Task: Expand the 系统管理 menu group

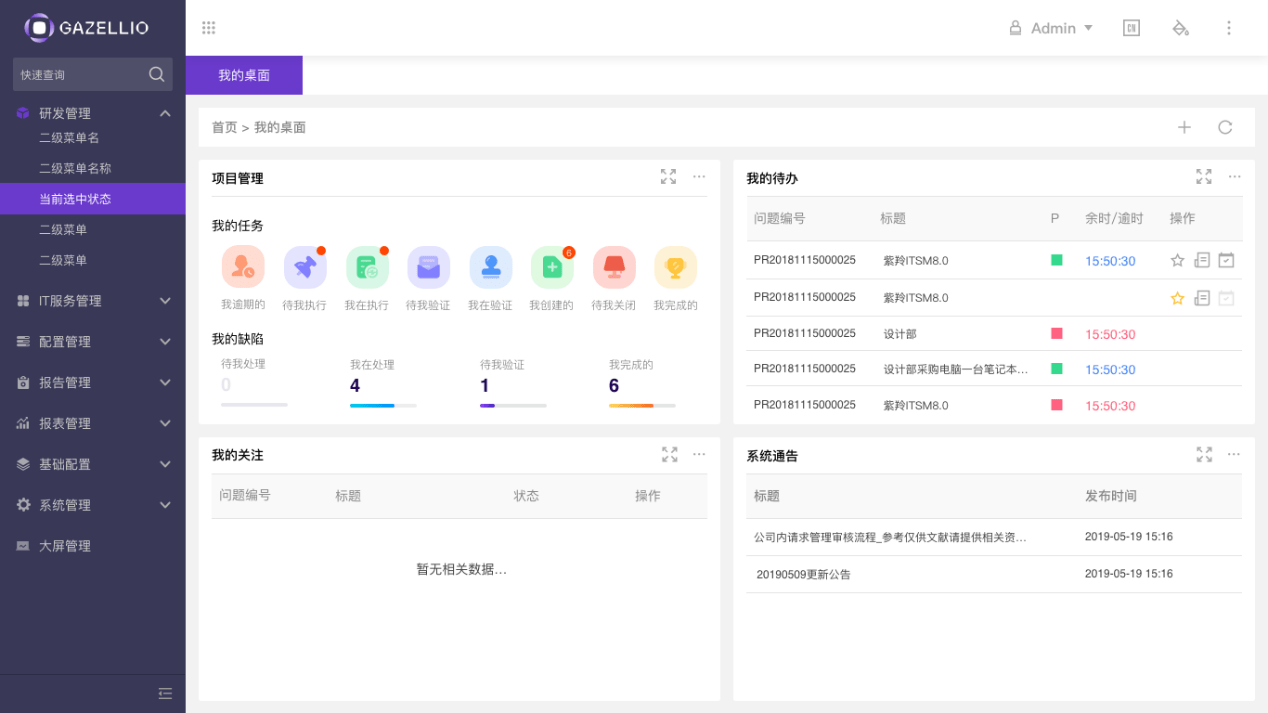Action: point(165,505)
